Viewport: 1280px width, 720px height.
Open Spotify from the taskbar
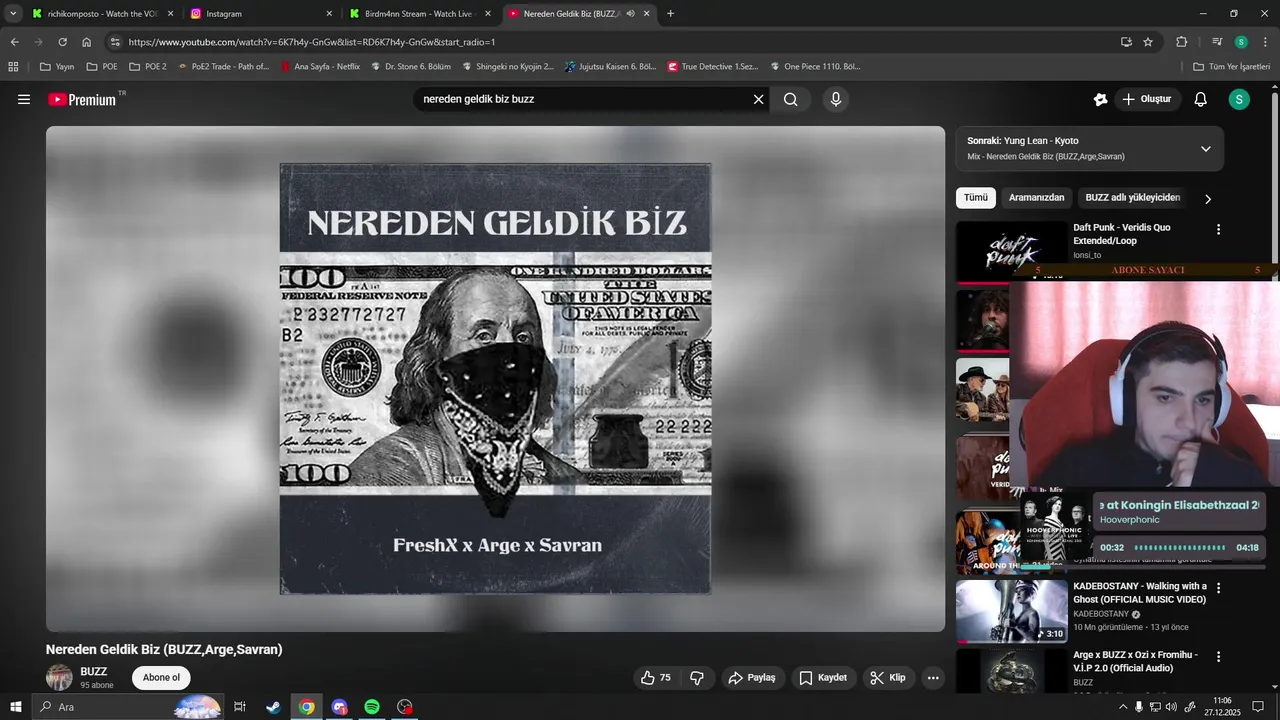pyautogui.click(x=372, y=707)
